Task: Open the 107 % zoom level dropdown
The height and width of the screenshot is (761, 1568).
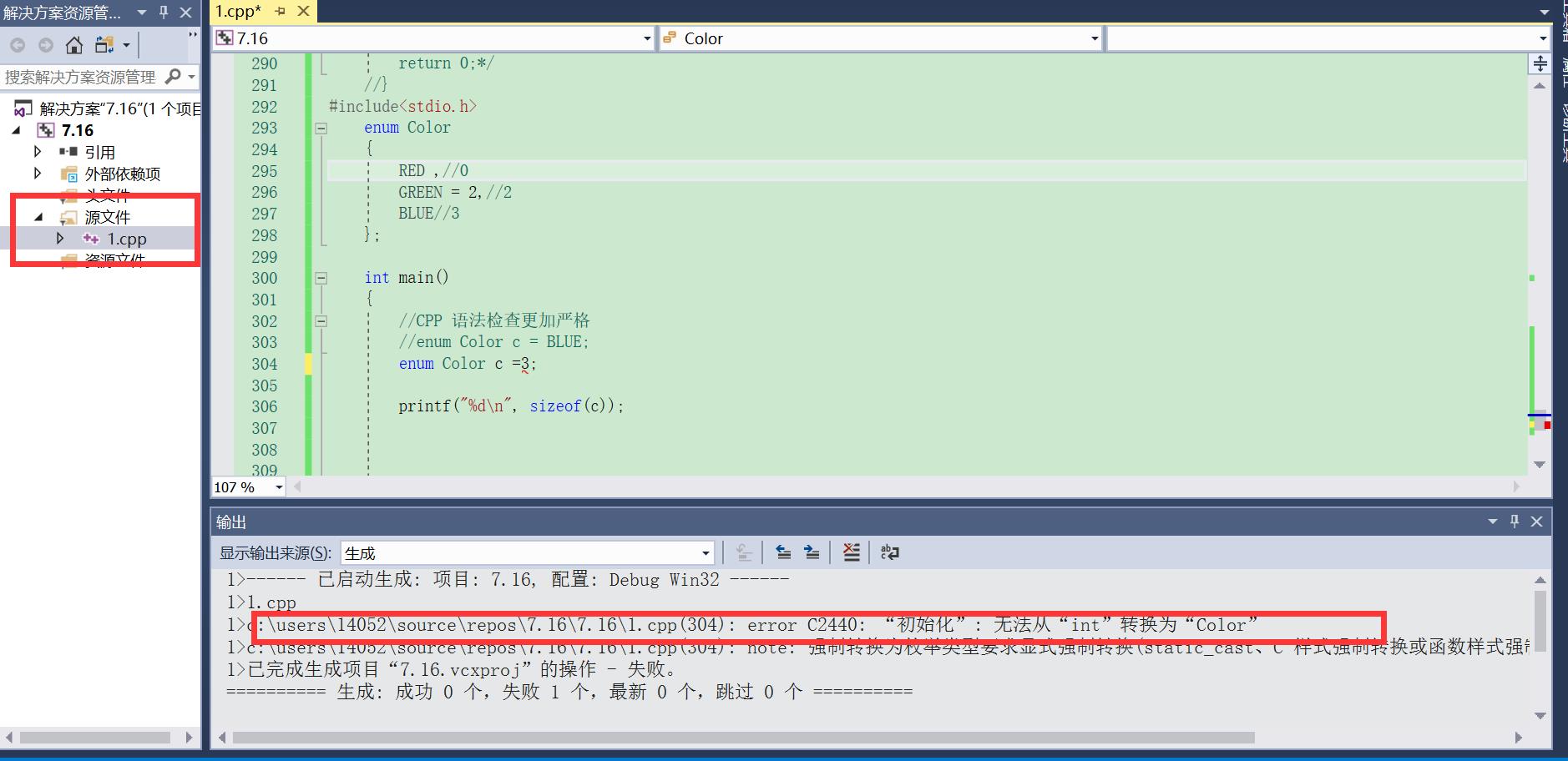Action: (279, 487)
